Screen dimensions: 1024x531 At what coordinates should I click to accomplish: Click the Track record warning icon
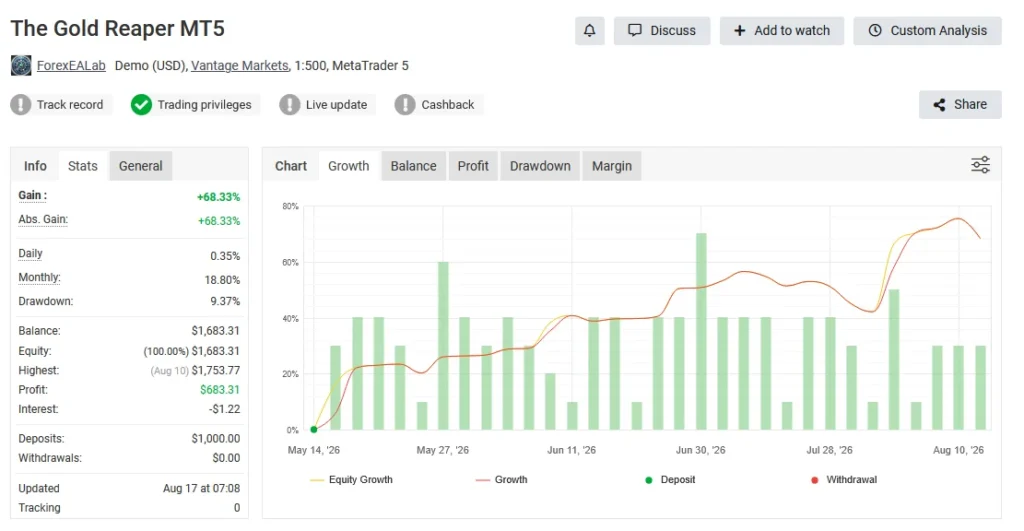pyautogui.click(x=21, y=105)
